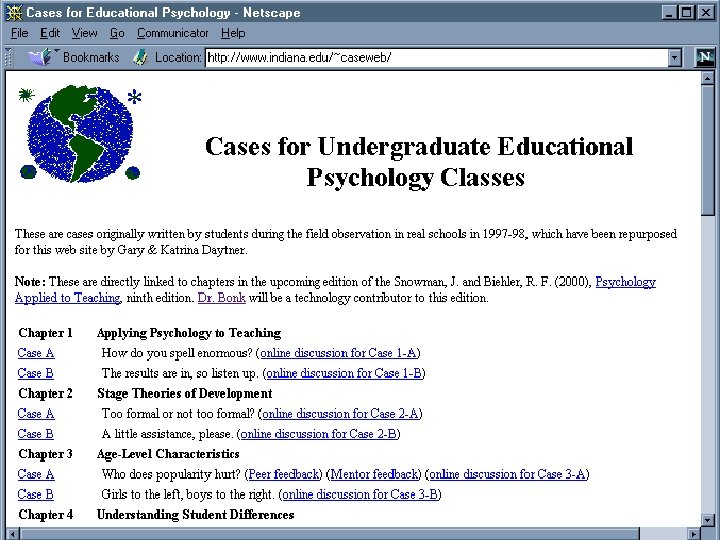Click the Bookmarks label in the toolbar

(x=91, y=57)
